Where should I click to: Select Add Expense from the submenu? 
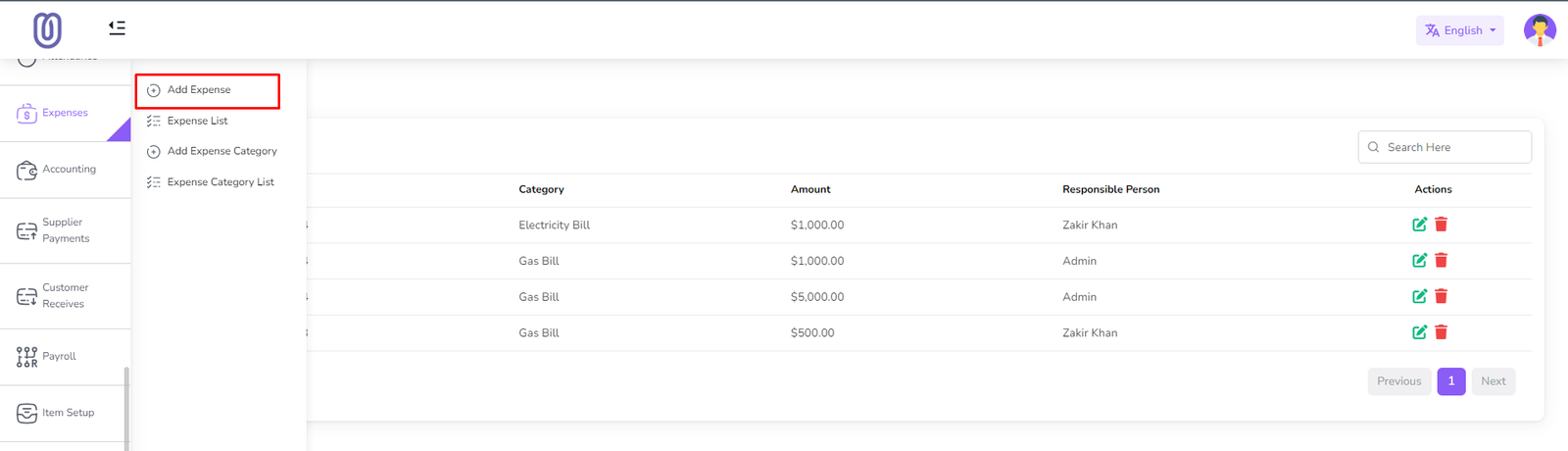pos(199,90)
